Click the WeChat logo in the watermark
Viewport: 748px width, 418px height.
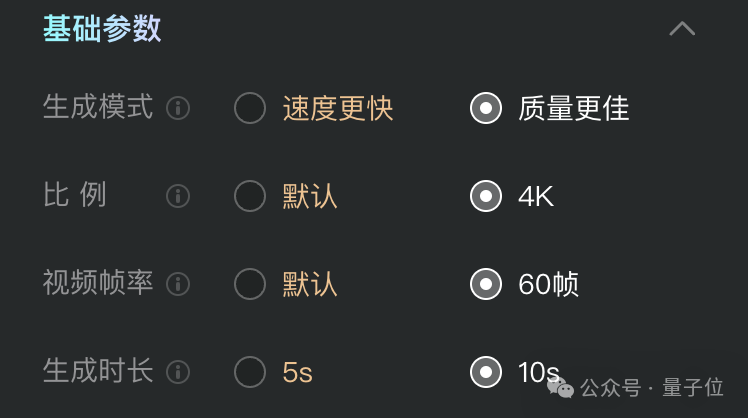pyautogui.click(x=561, y=387)
